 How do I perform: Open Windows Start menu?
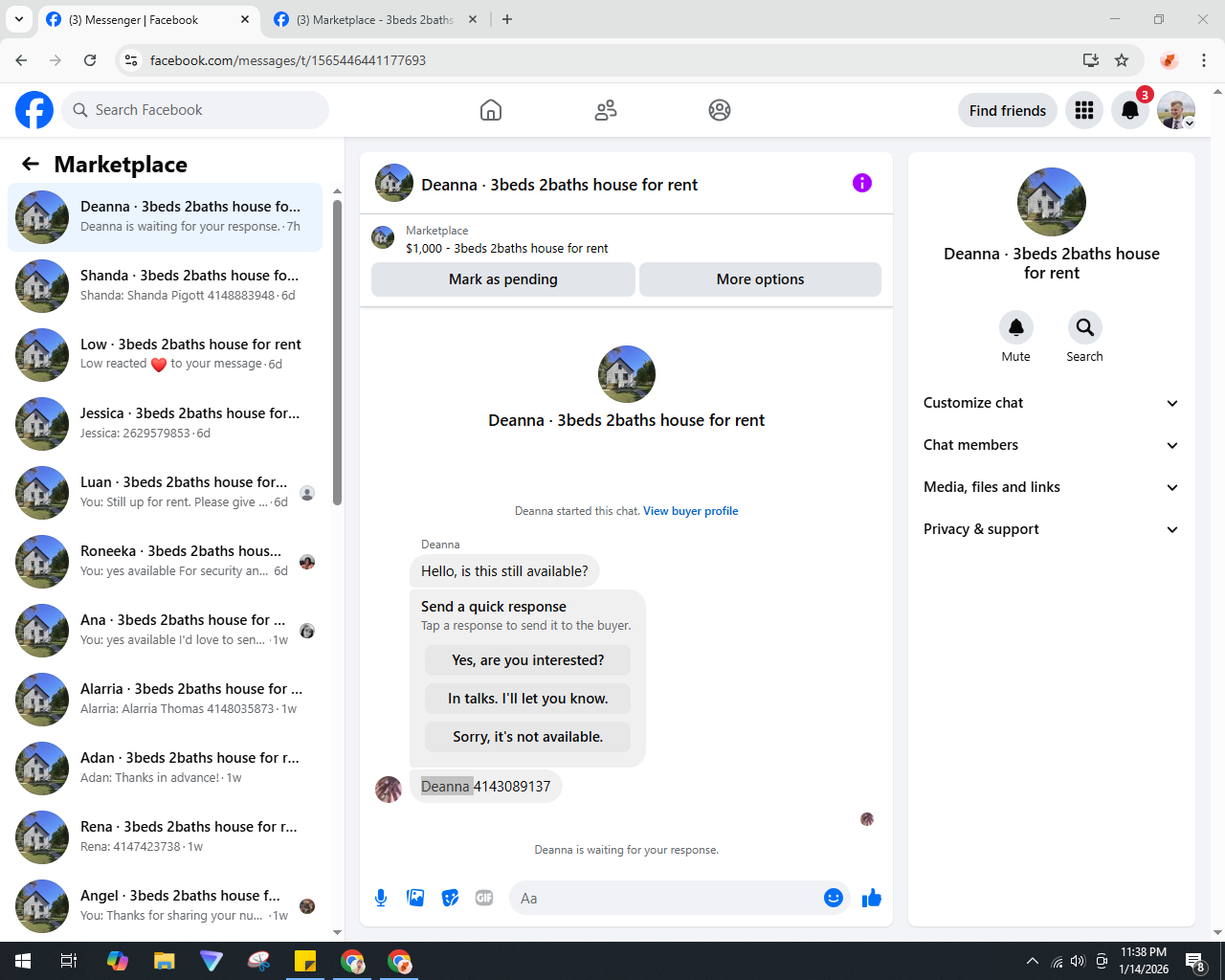coord(23,961)
